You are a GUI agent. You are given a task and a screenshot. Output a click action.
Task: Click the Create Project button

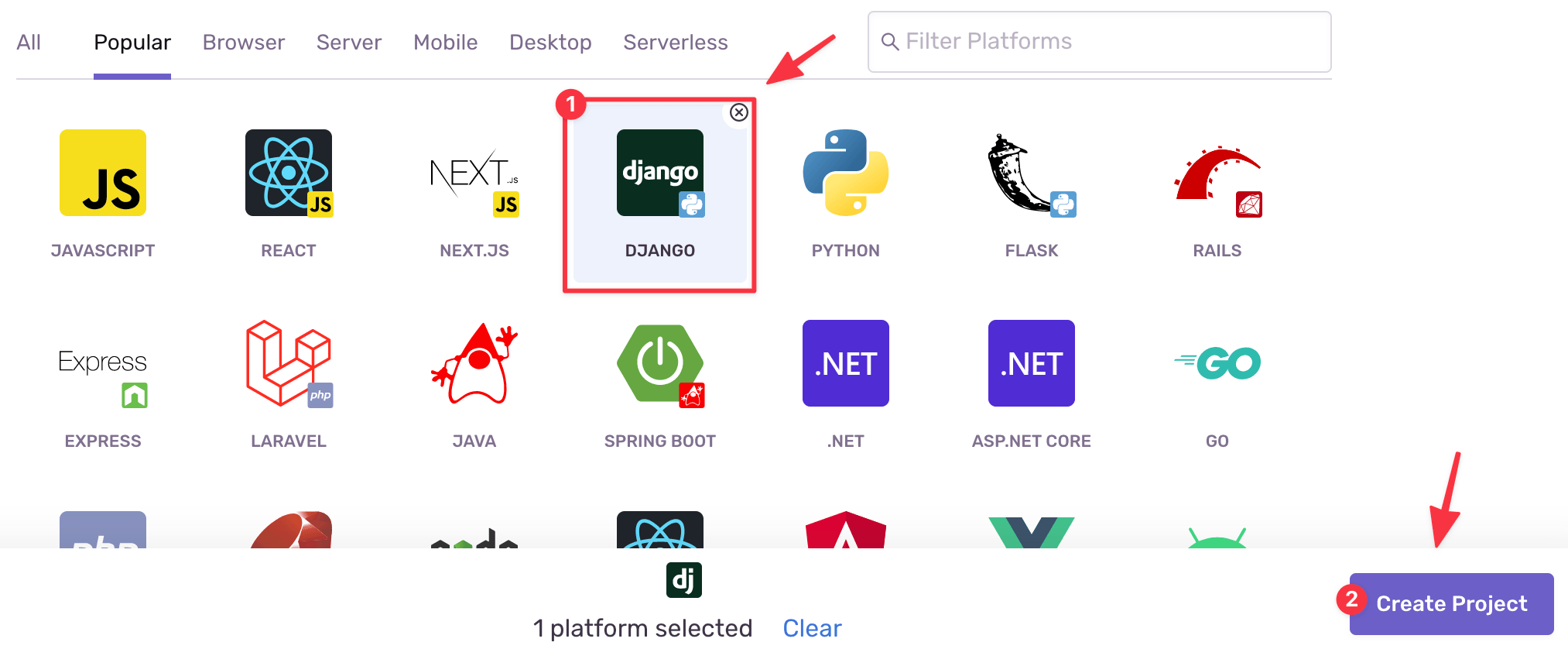coord(1451,604)
